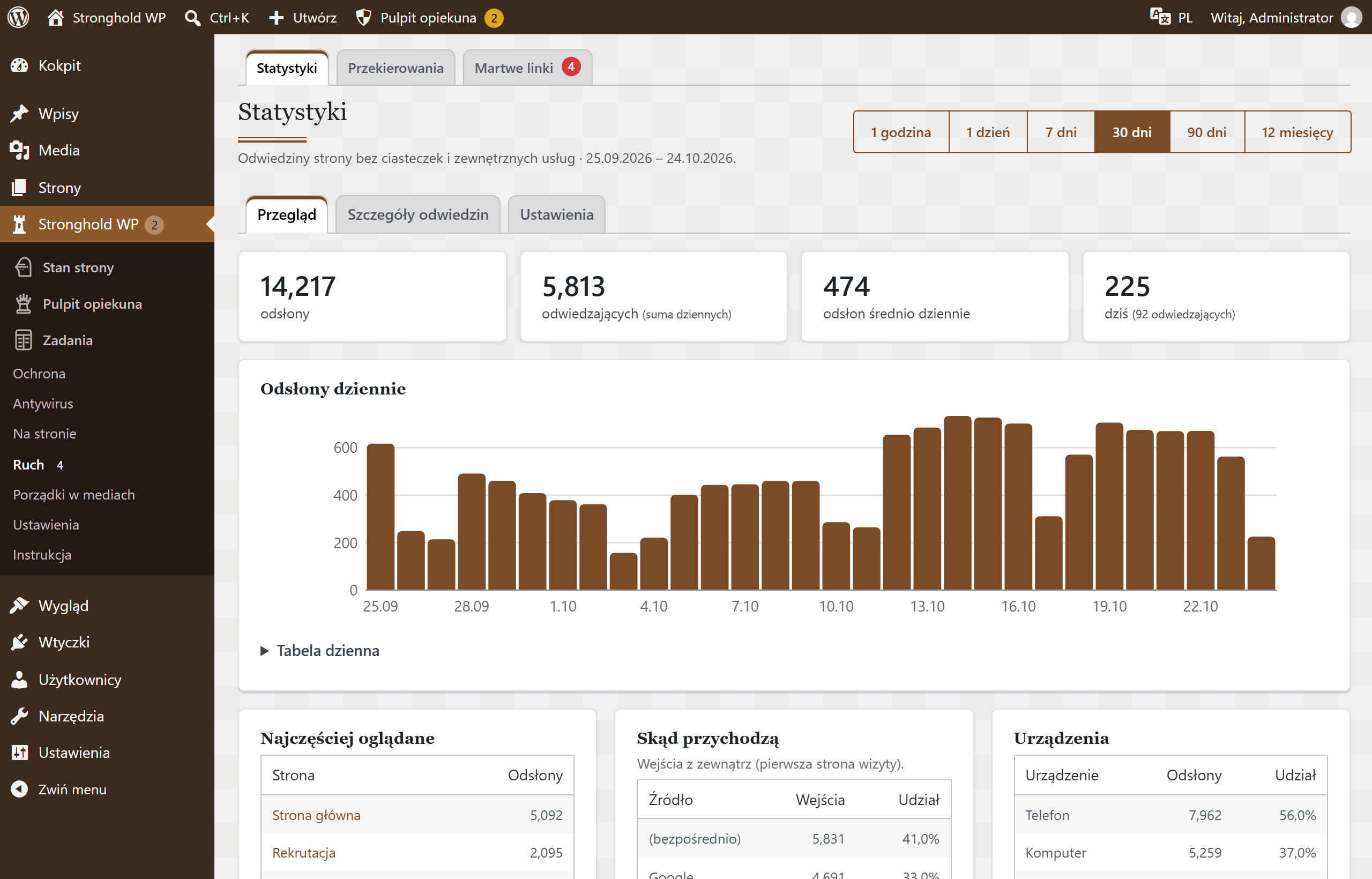Viewport: 1372px width, 879px height.
Task: Click the Kokpit dashboard icon
Action: [19, 65]
